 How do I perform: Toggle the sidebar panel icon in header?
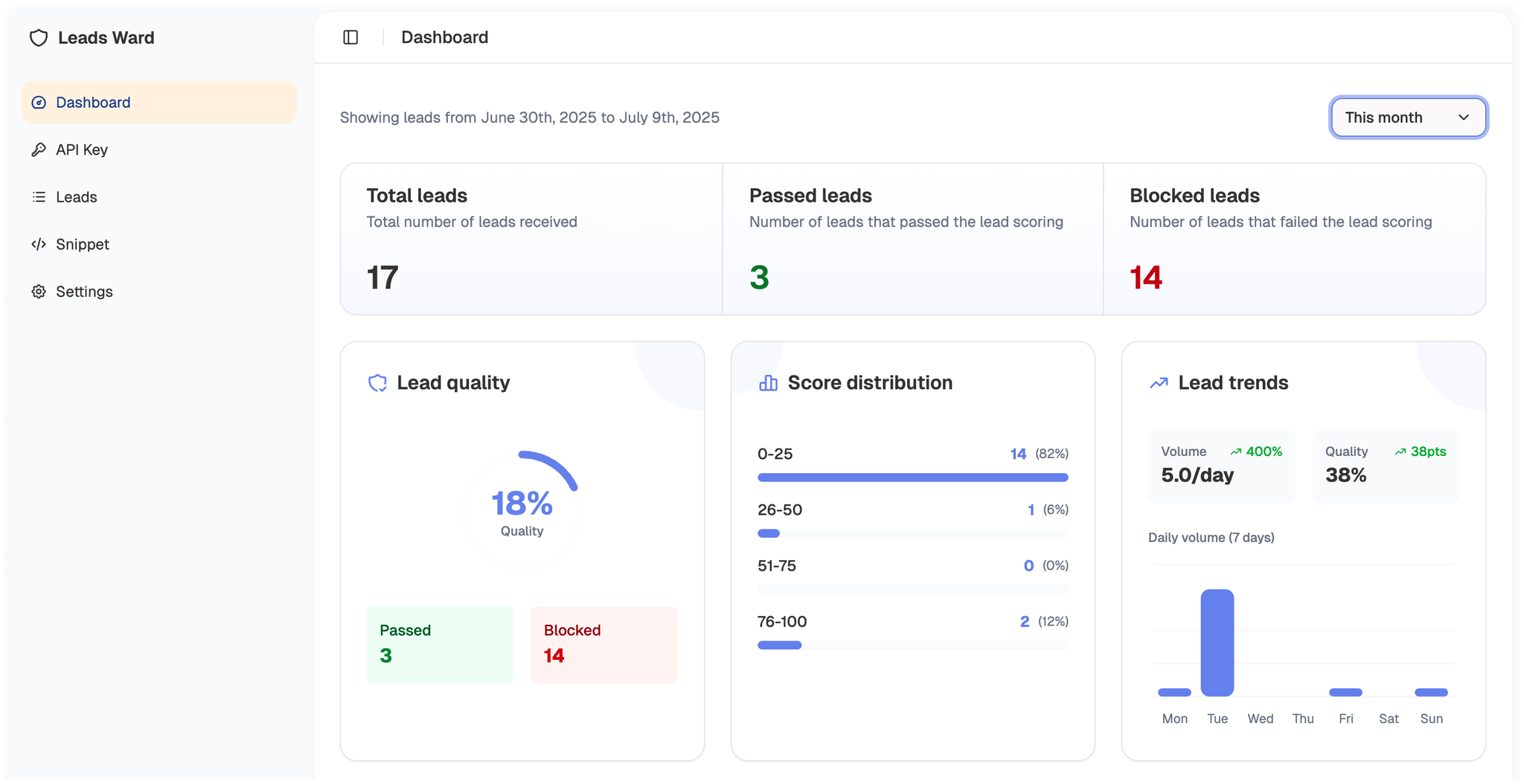coord(350,37)
